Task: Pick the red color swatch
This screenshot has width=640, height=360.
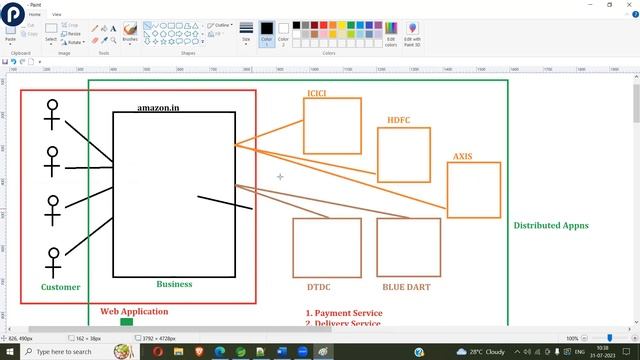Action: 323,25
